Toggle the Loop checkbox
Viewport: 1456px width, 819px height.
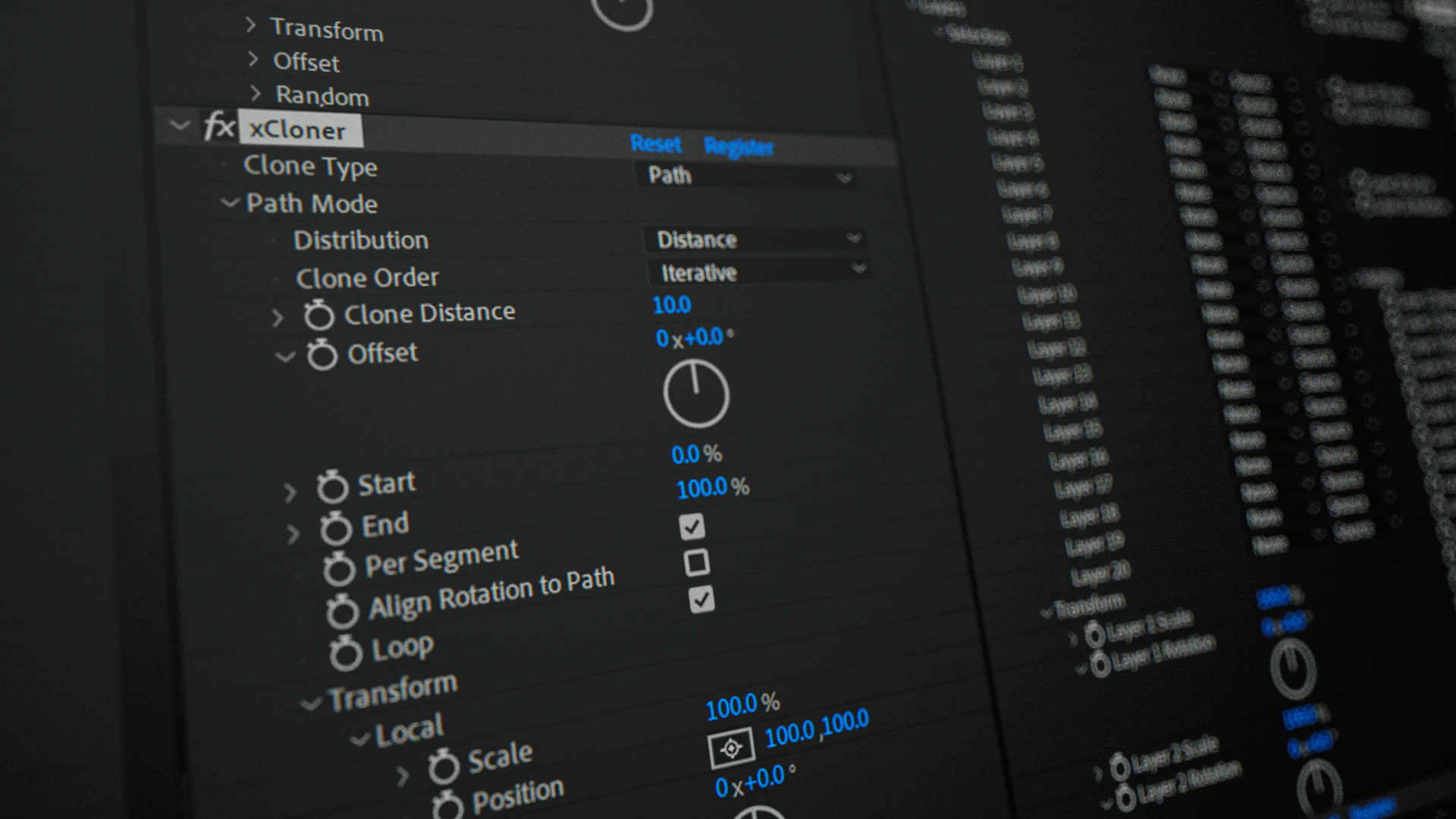(701, 600)
